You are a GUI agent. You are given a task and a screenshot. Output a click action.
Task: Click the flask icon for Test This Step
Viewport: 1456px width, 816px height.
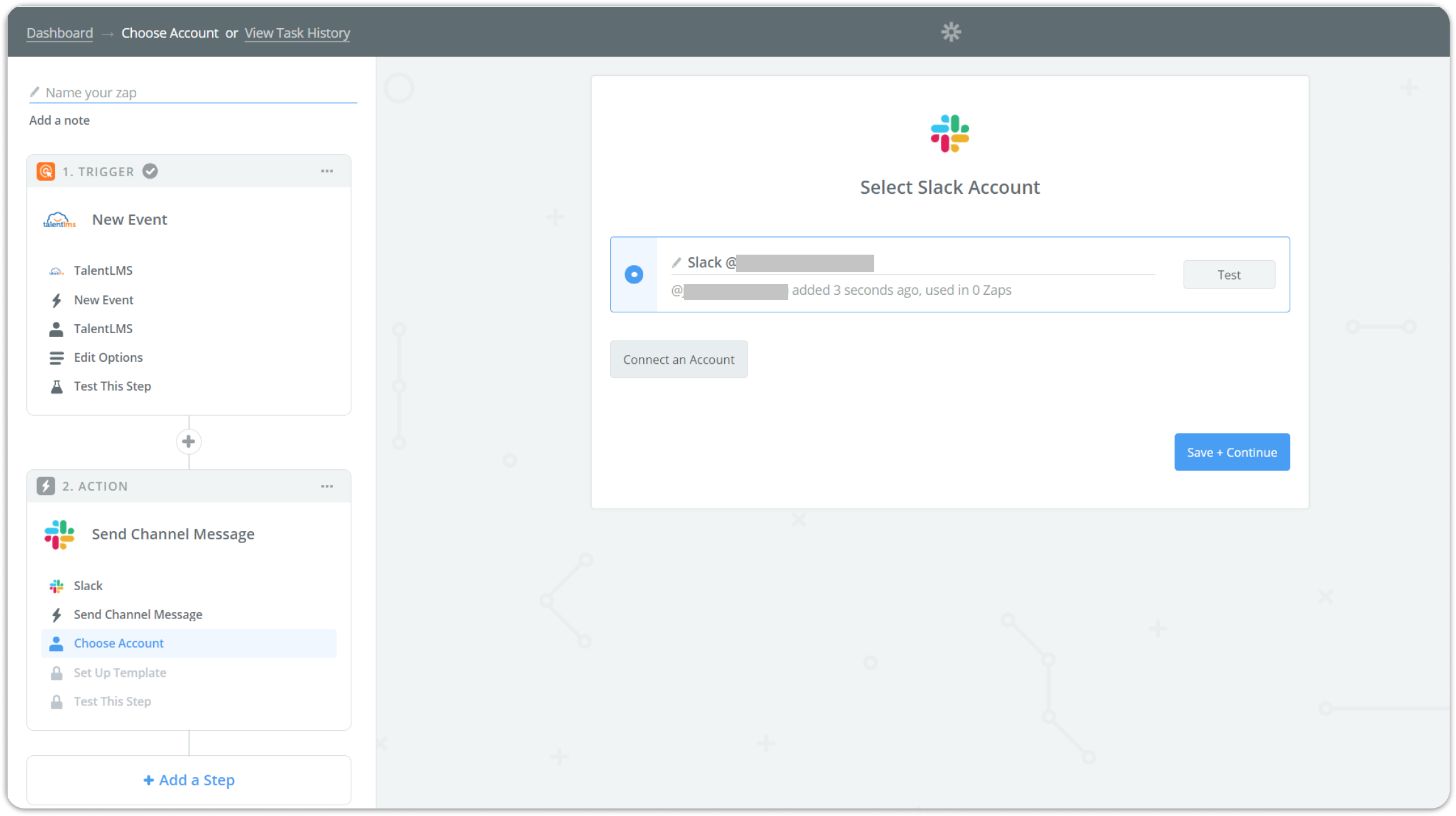(x=56, y=386)
